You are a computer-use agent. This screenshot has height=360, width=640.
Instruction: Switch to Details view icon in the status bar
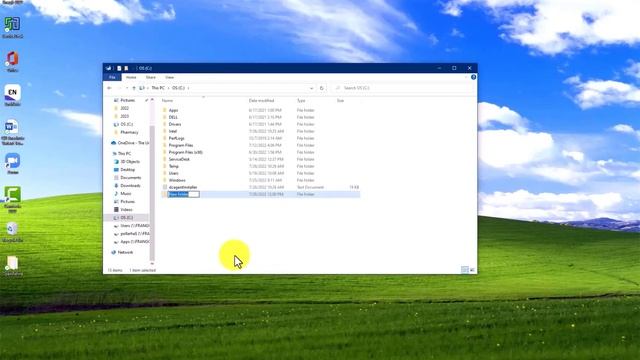(x=464, y=270)
